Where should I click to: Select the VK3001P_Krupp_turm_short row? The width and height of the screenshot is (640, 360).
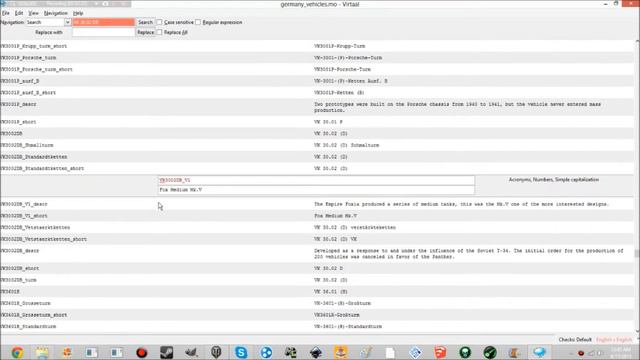pos(317,46)
